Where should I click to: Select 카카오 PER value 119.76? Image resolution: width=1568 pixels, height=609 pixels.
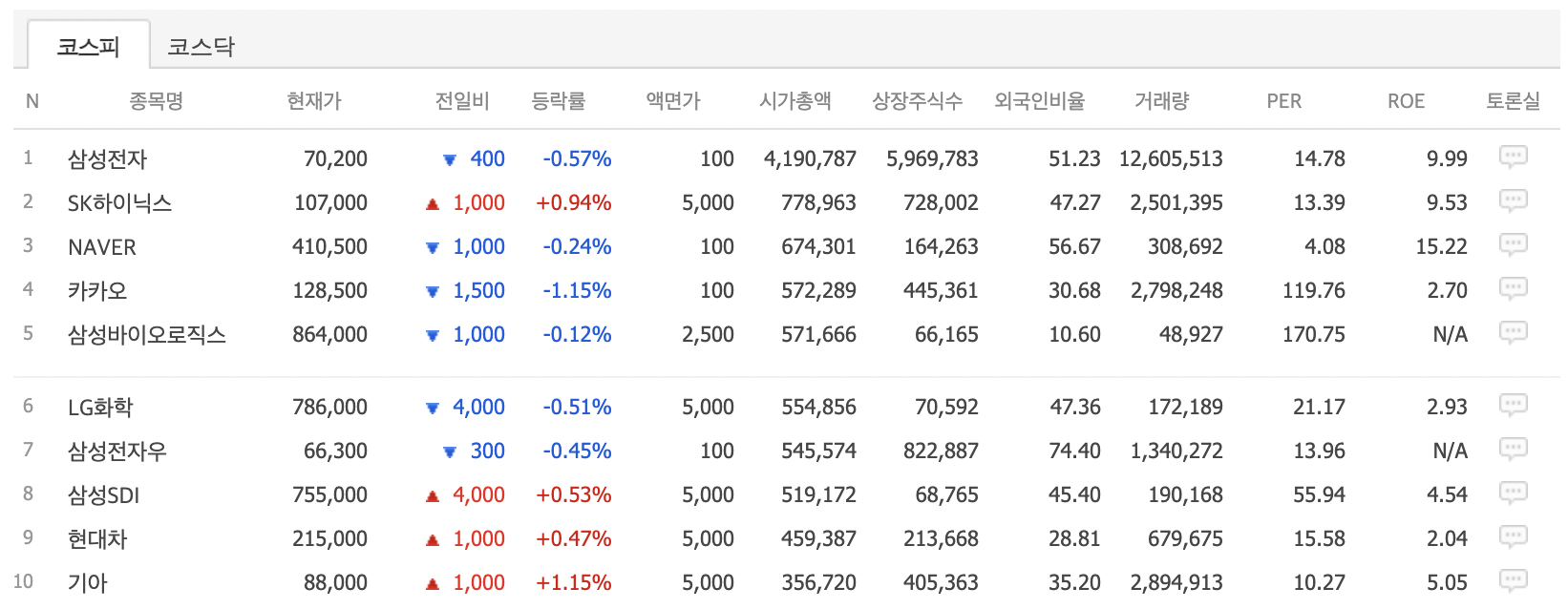point(1314,291)
